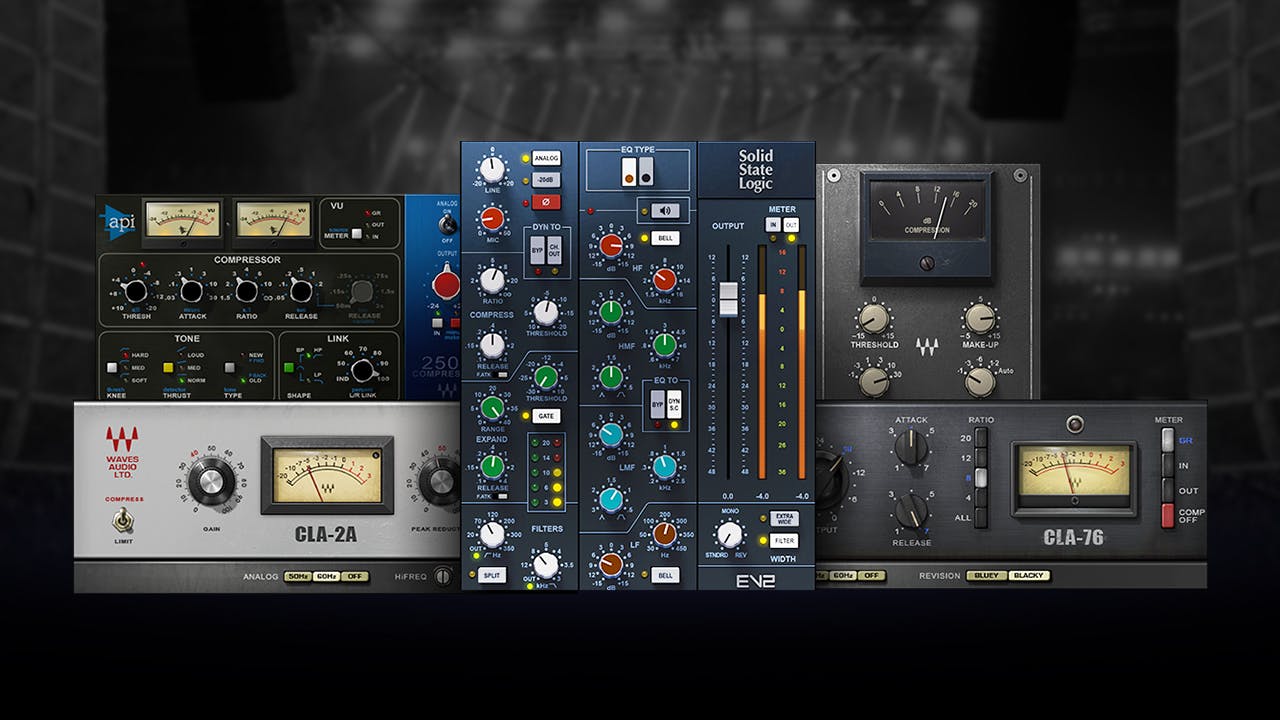Click the api logo
1280x720 pixels.
(x=120, y=222)
